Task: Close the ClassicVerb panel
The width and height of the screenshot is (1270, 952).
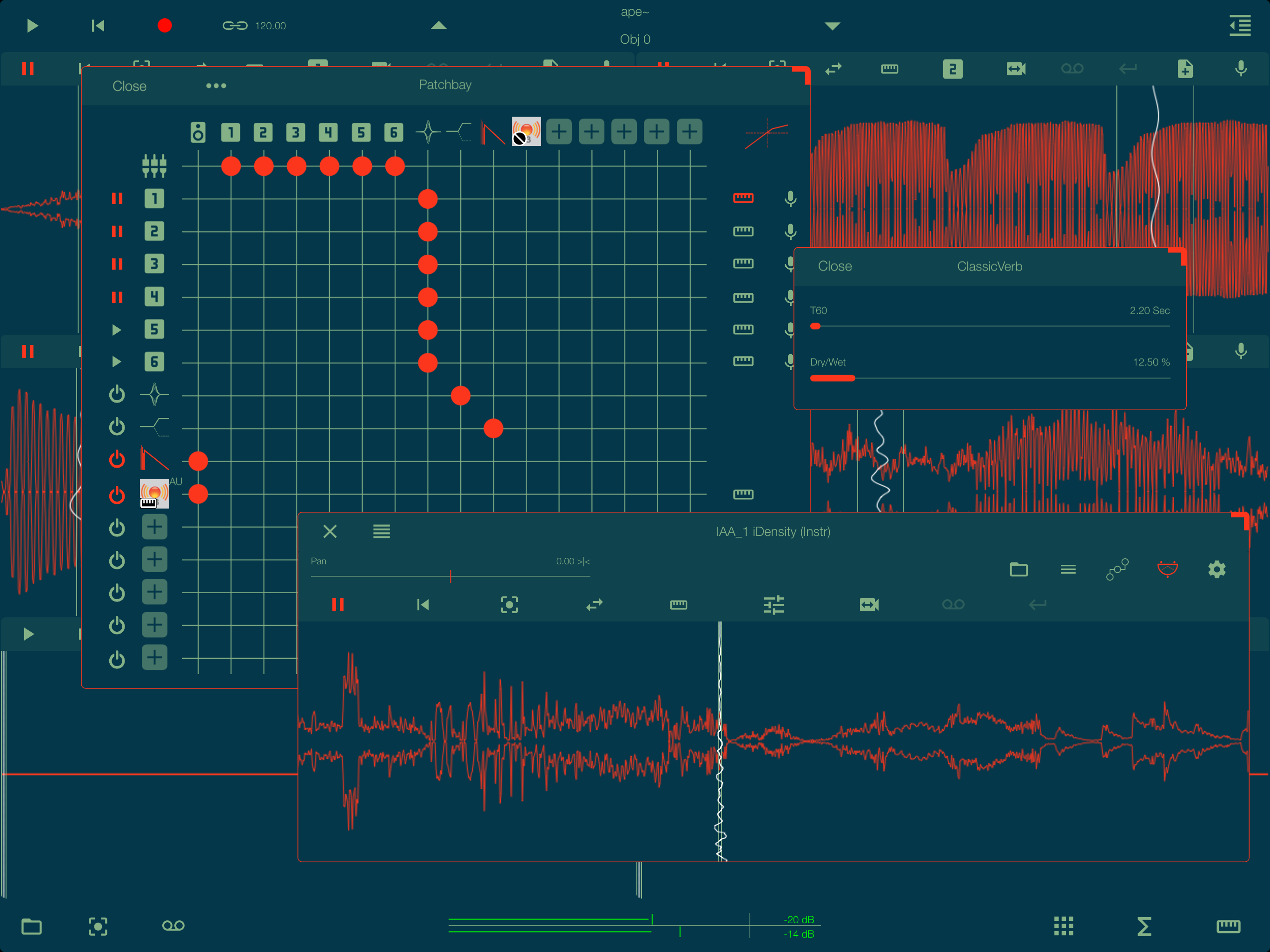Action: [834, 266]
